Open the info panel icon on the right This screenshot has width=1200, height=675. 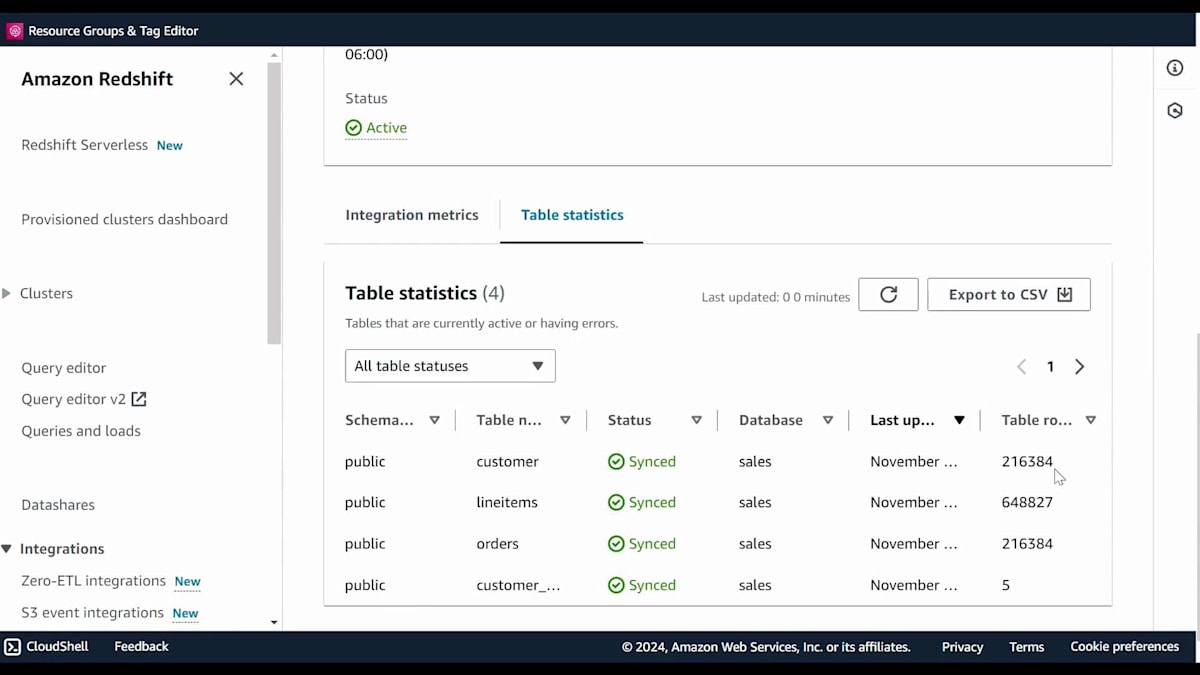pos(1175,68)
